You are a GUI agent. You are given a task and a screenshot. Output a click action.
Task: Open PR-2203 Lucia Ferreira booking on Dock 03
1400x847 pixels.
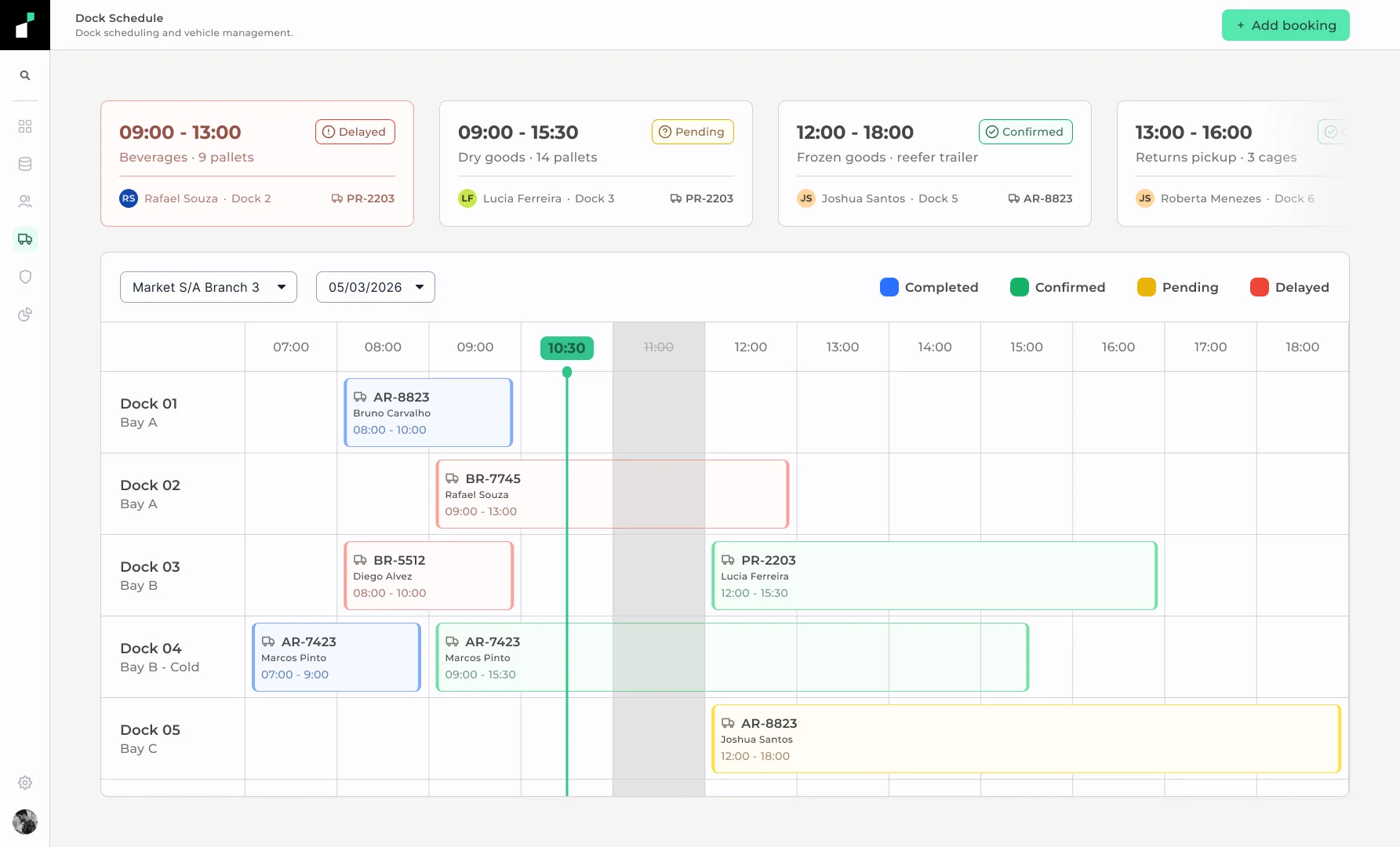[x=935, y=576]
